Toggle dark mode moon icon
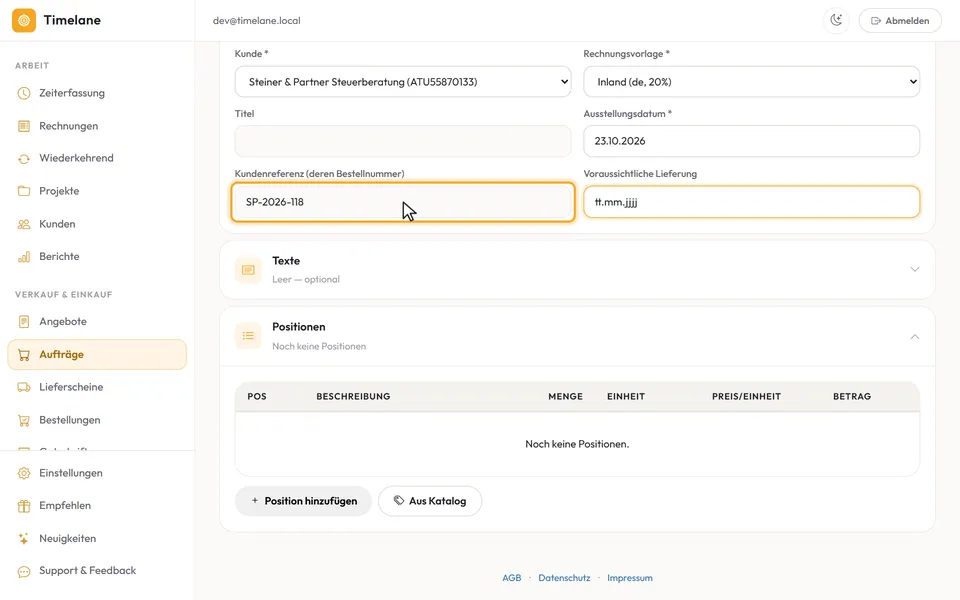Image resolution: width=960 pixels, height=600 pixels. tap(836, 20)
